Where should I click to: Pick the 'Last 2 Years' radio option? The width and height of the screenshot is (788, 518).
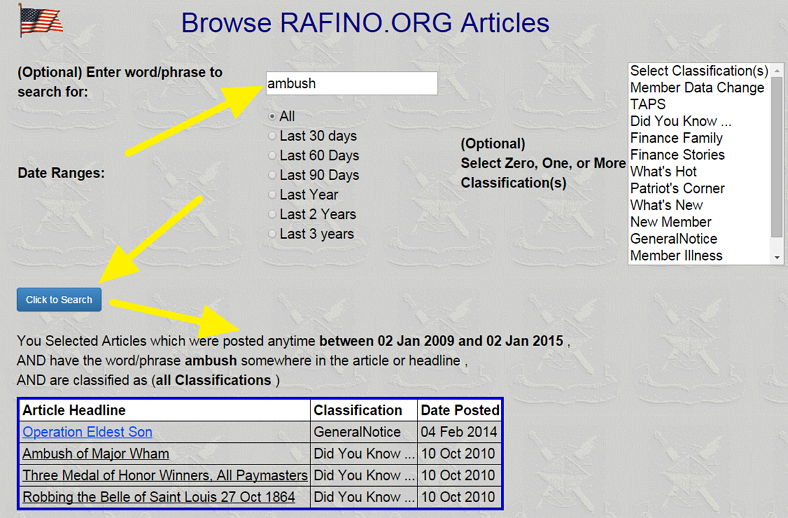pos(272,215)
